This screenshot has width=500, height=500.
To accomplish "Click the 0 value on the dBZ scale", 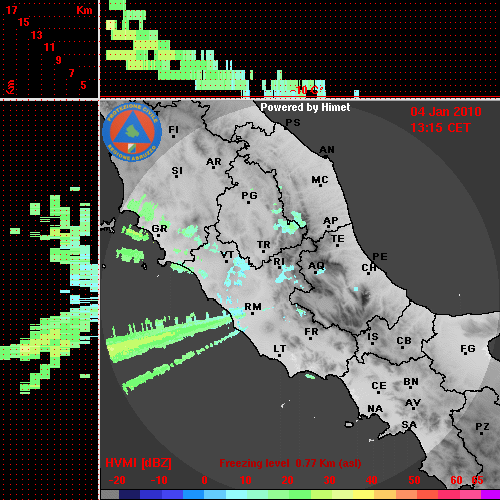I will pos(204,480).
